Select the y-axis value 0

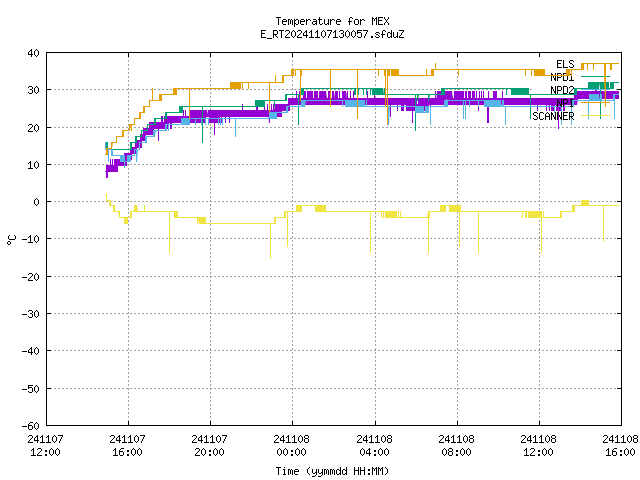pyautogui.click(x=37, y=202)
